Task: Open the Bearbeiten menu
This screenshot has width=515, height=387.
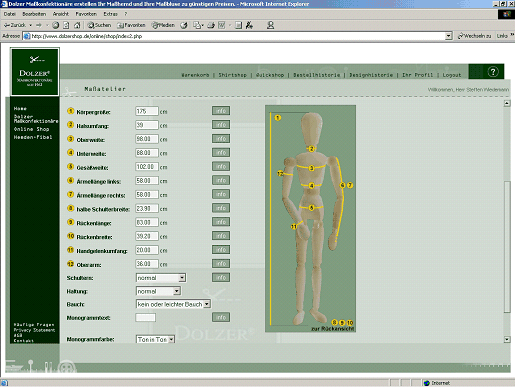Action: 34,14
